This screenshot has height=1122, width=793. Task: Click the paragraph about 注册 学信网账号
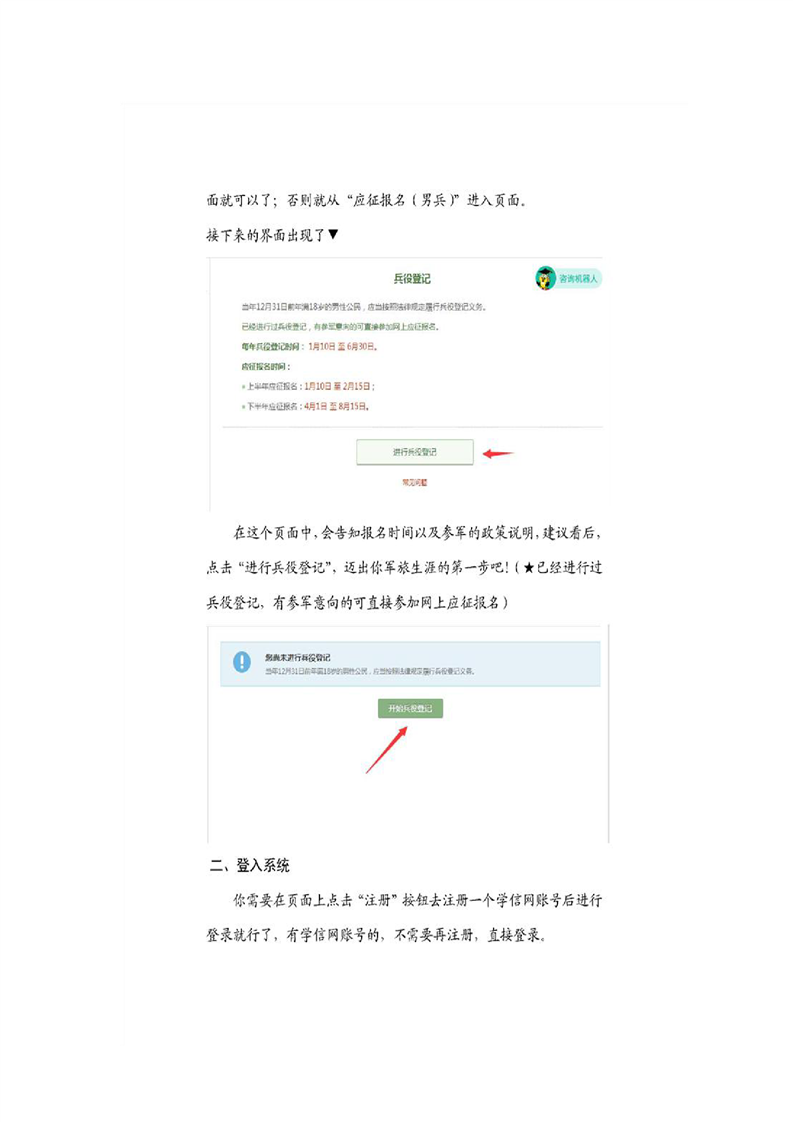(404, 917)
